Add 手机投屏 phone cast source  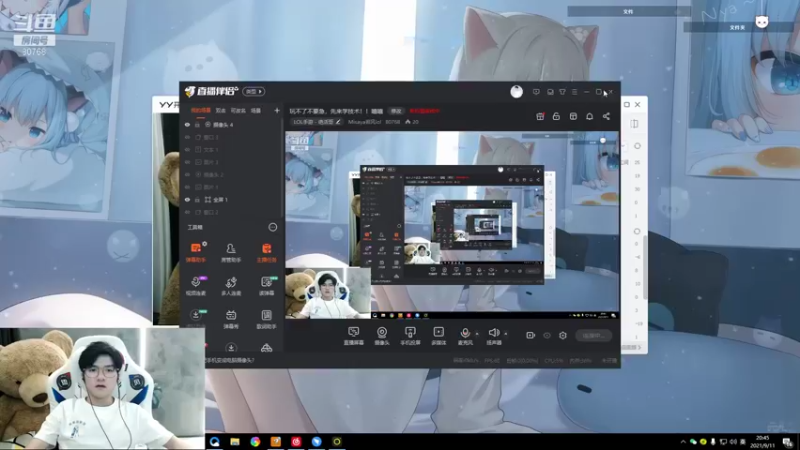[410, 336]
